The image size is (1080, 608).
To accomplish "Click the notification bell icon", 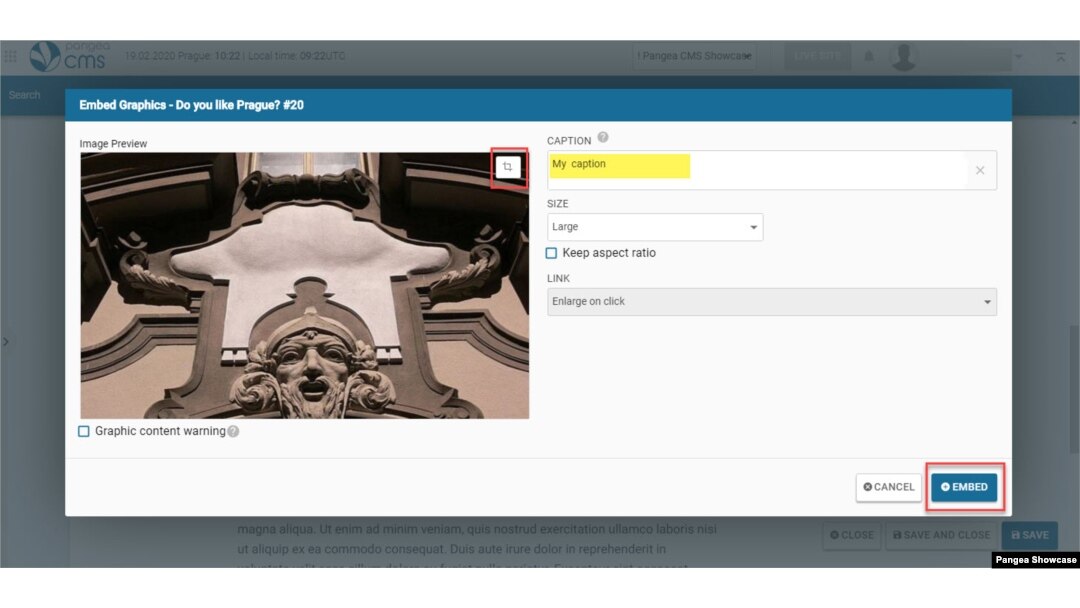I will click(869, 57).
